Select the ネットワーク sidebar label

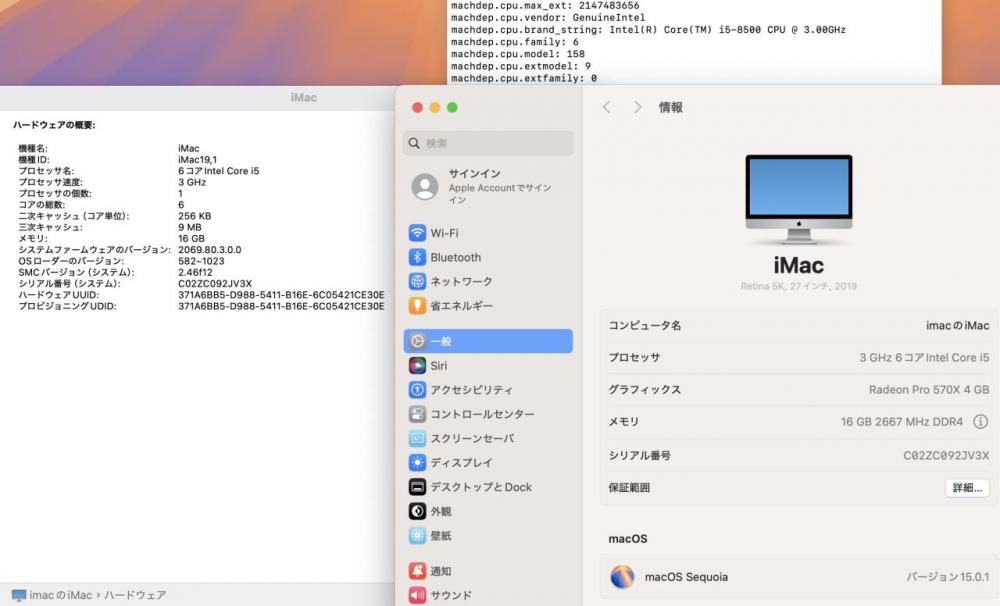[x=461, y=281]
